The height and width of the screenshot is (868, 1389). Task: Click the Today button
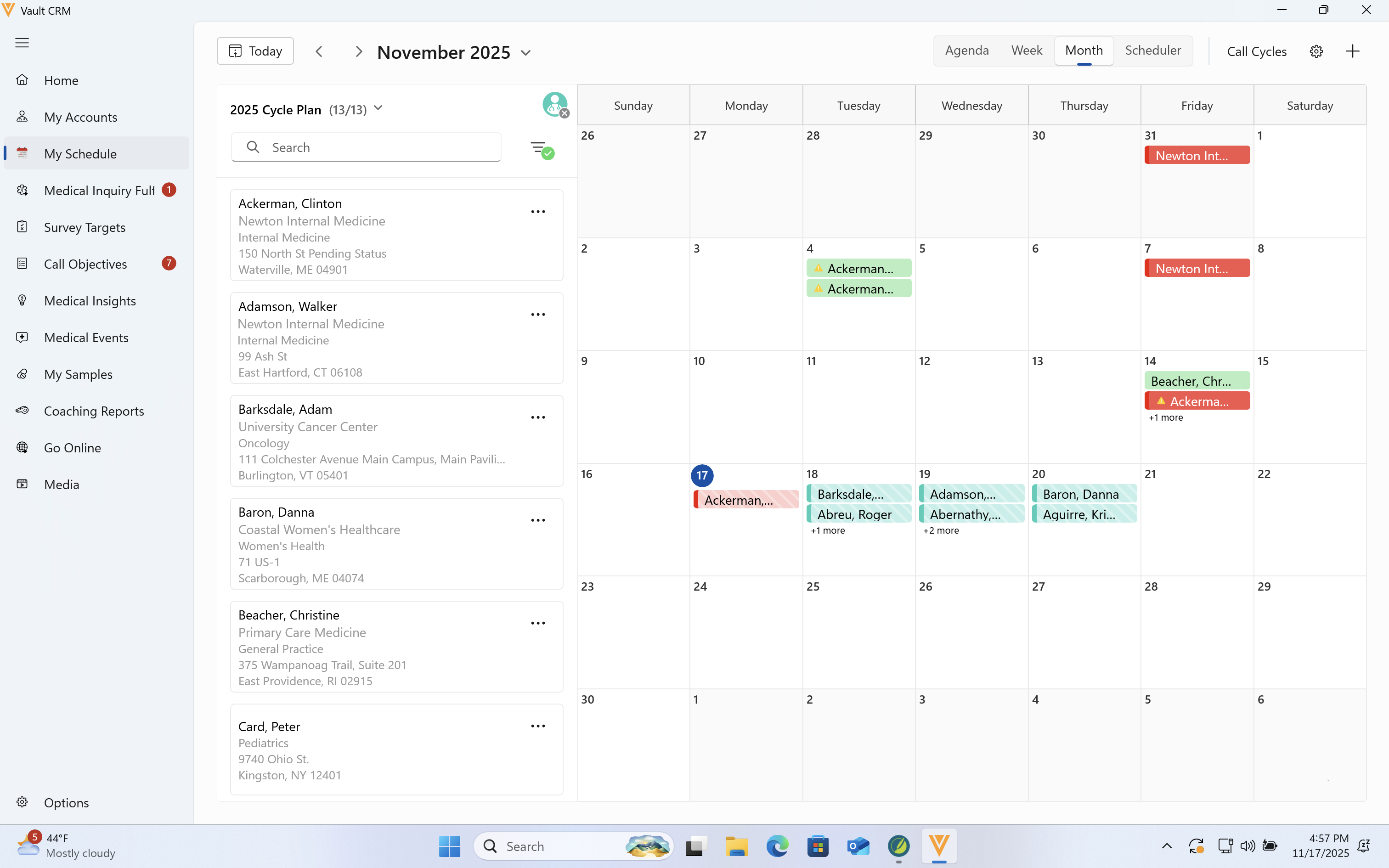[x=255, y=51]
